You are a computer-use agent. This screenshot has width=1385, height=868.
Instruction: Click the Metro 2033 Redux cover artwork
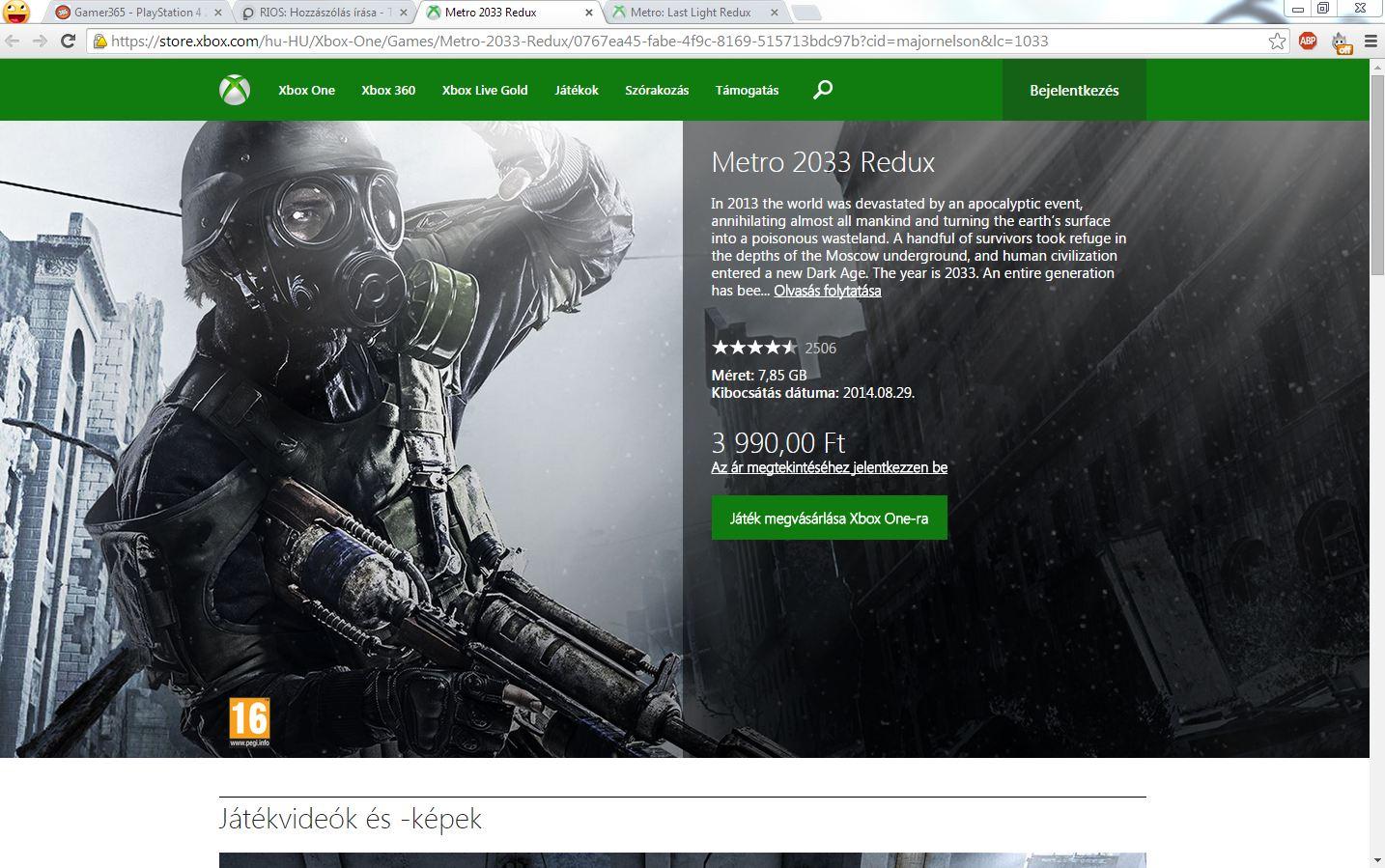pyautogui.click(x=341, y=439)
